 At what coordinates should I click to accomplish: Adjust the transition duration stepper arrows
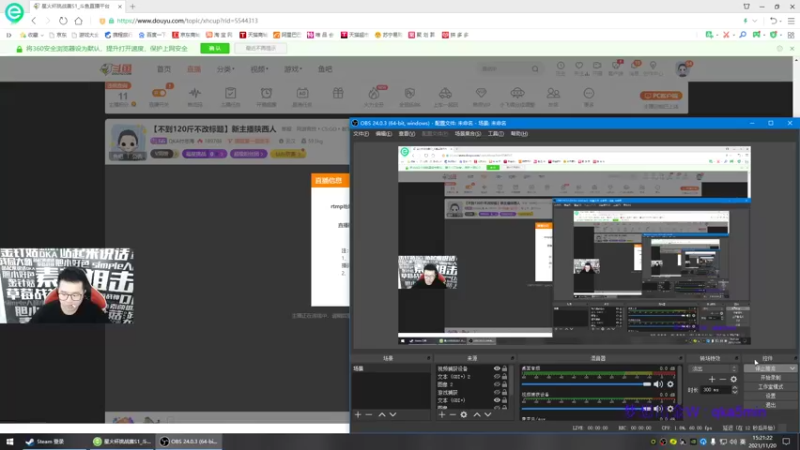point(735,390)
